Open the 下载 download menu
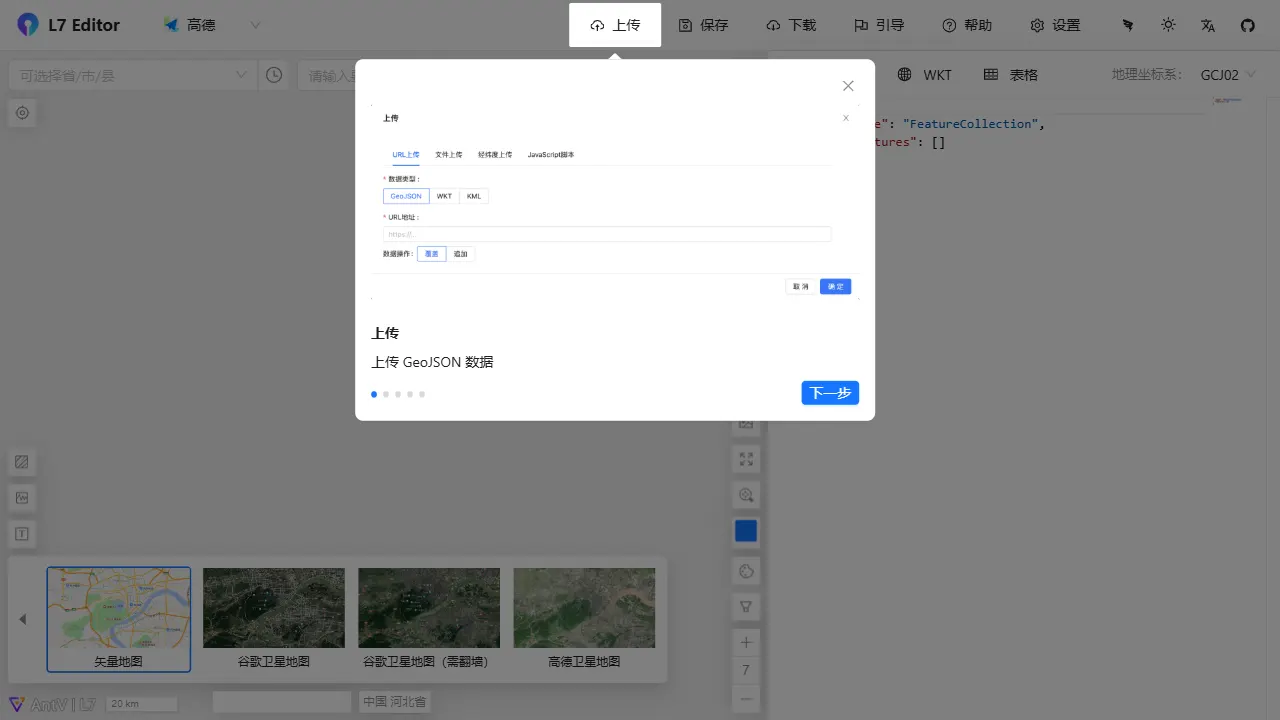This screenshot has height=720, width=1280. 791,25
